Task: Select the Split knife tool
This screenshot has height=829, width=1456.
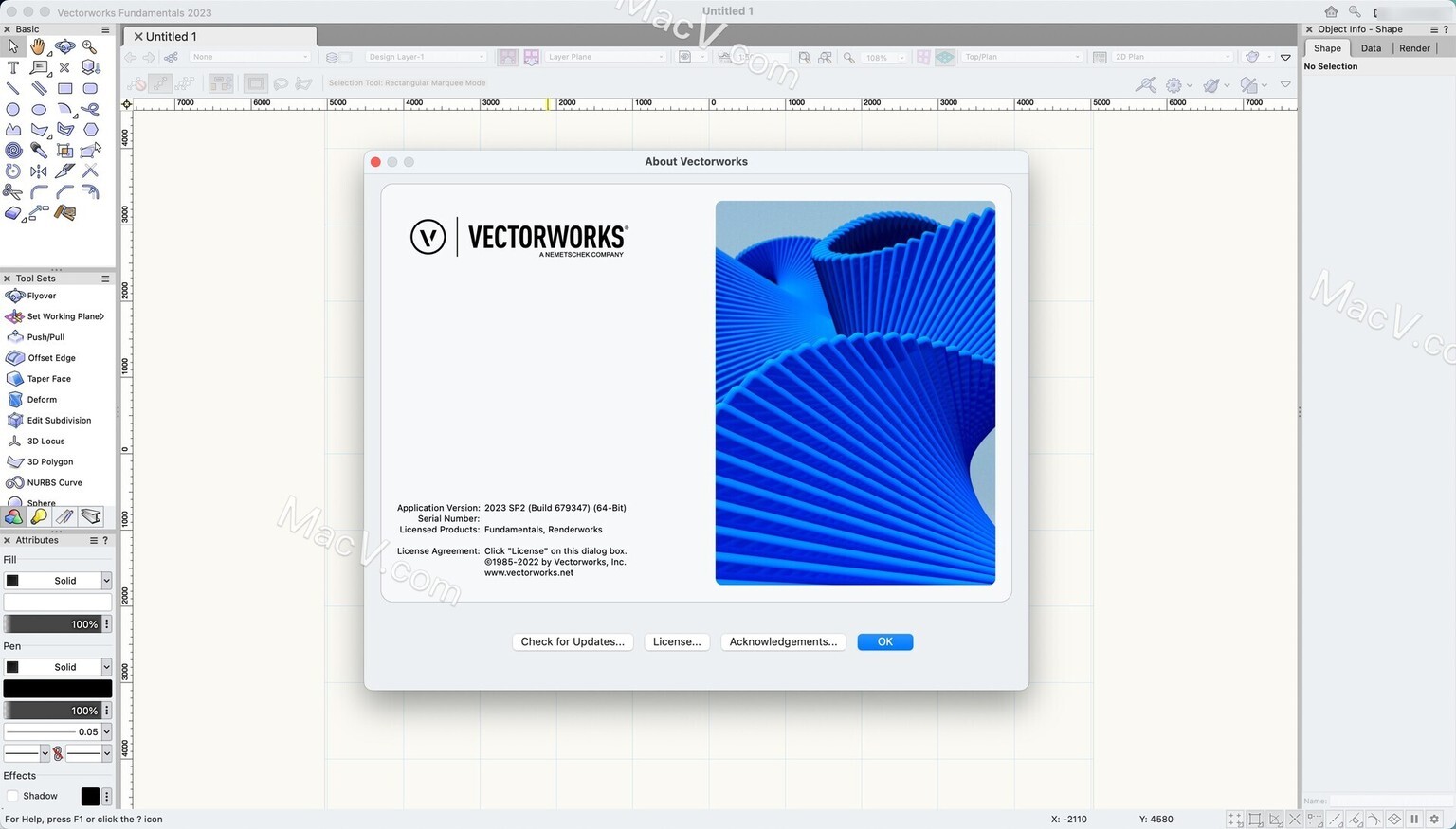Action: (x=64, y=171)
